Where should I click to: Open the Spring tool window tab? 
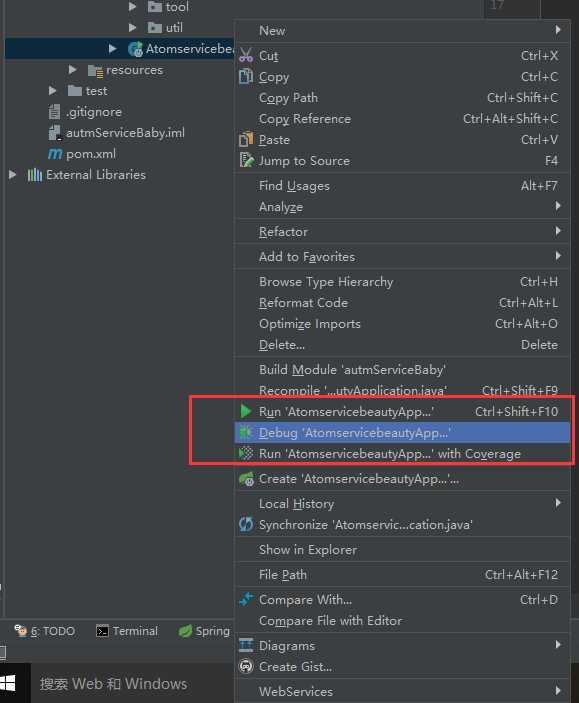(x=204, y=631)
